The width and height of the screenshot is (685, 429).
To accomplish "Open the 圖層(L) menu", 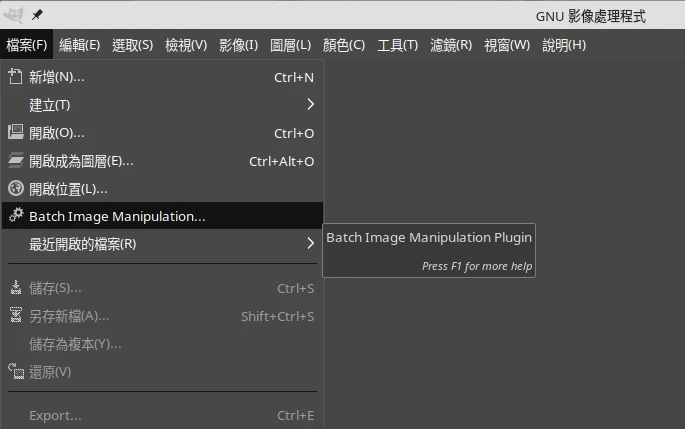I will pos(291,45).
